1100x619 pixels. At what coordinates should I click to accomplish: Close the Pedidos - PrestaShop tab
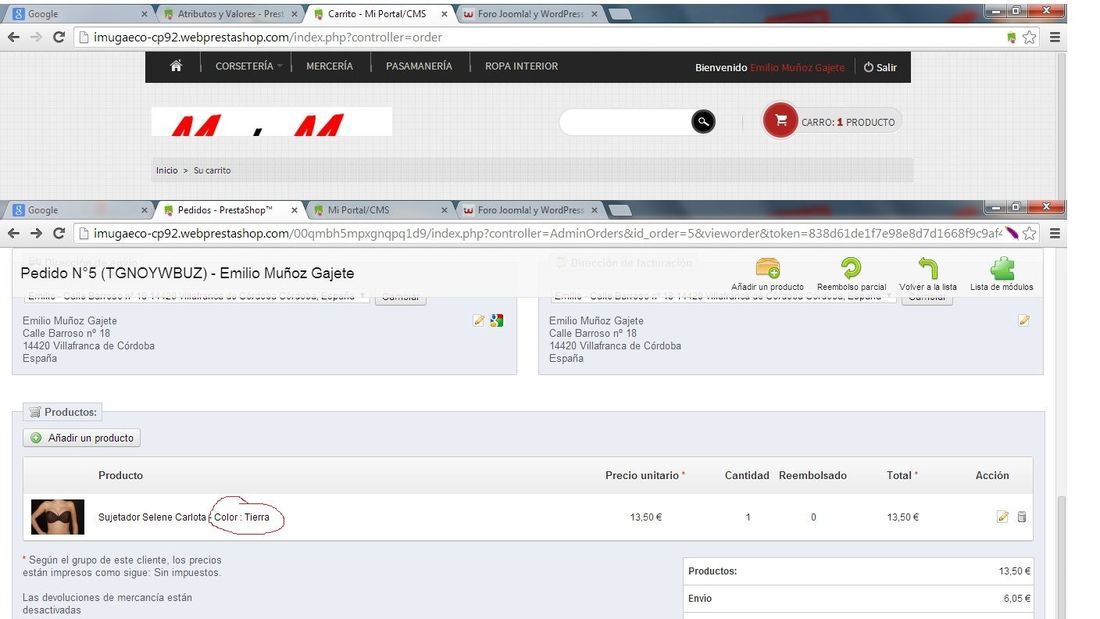tap(294, 210)
